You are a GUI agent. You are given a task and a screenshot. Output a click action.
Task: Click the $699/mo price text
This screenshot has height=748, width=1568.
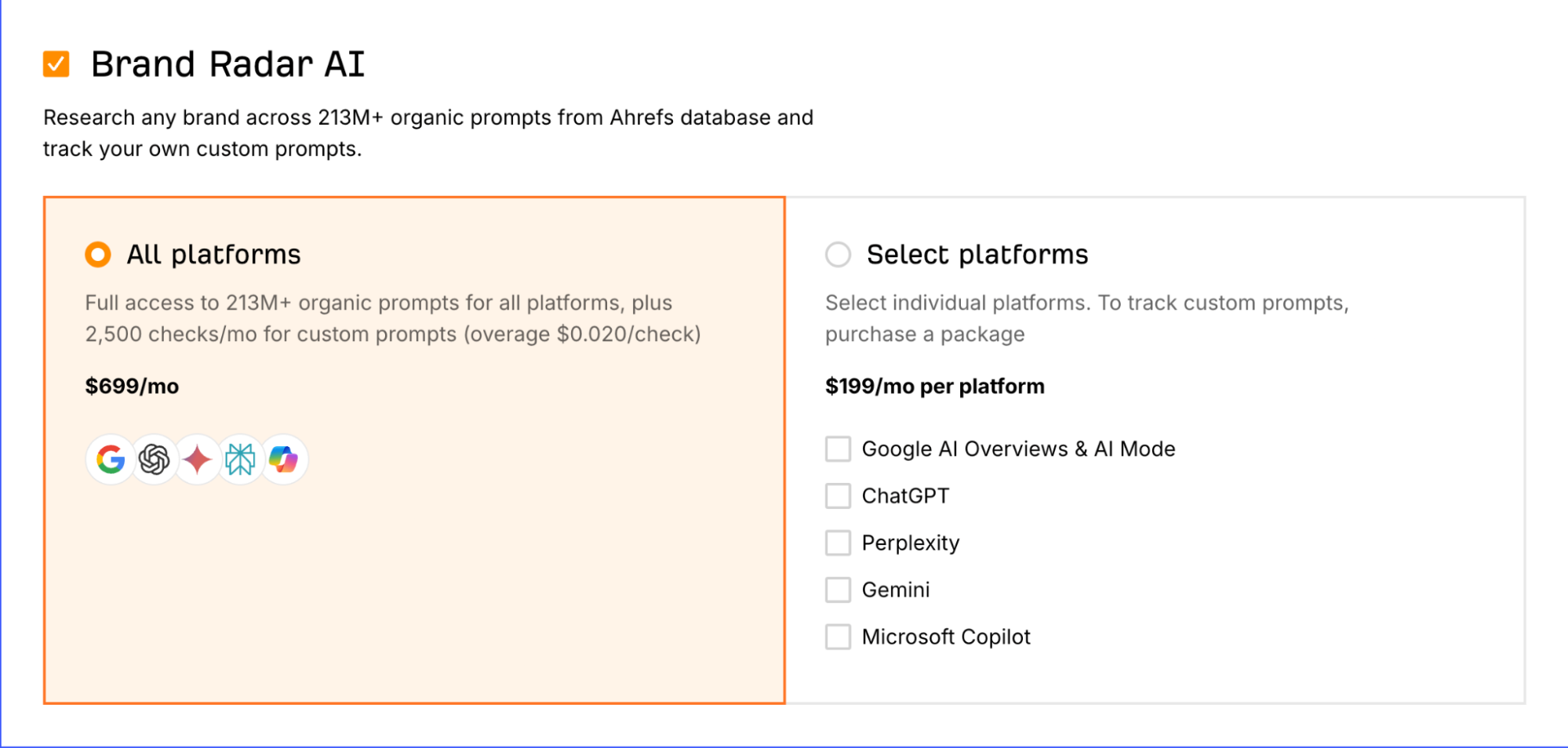click(132, 387)
